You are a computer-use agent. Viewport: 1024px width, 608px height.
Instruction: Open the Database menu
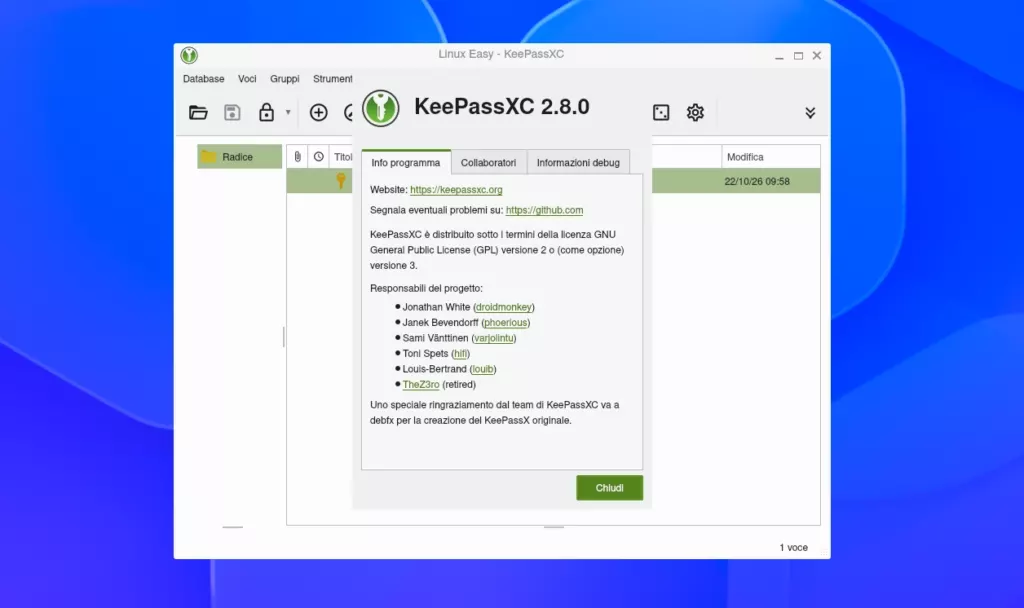[x=204, y=78]
